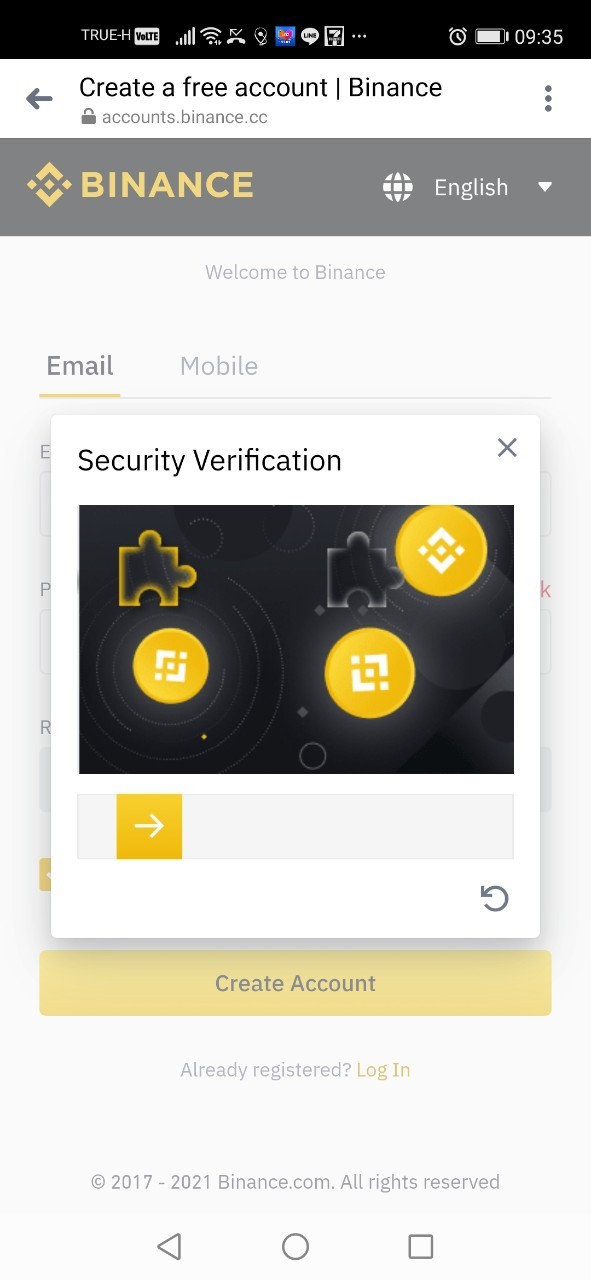This screenshot has height=1280, width=591.
Task: Close the Security Verification dialog
Action: click(507, 448)
